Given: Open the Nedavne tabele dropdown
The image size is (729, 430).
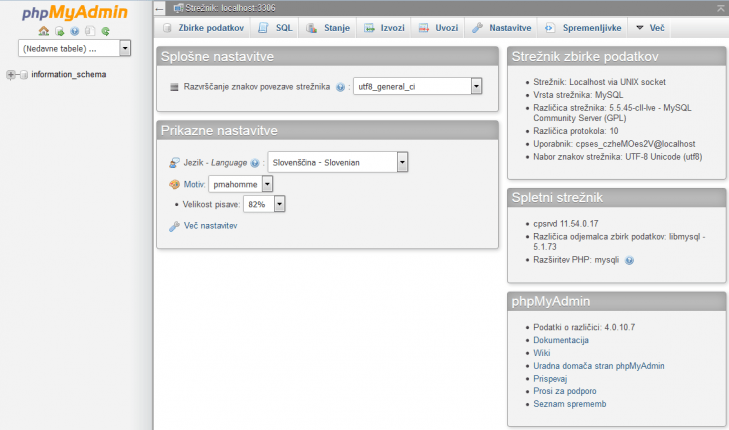Looking at the screenshot, I should pyautogui.click(x=74, y=48).
